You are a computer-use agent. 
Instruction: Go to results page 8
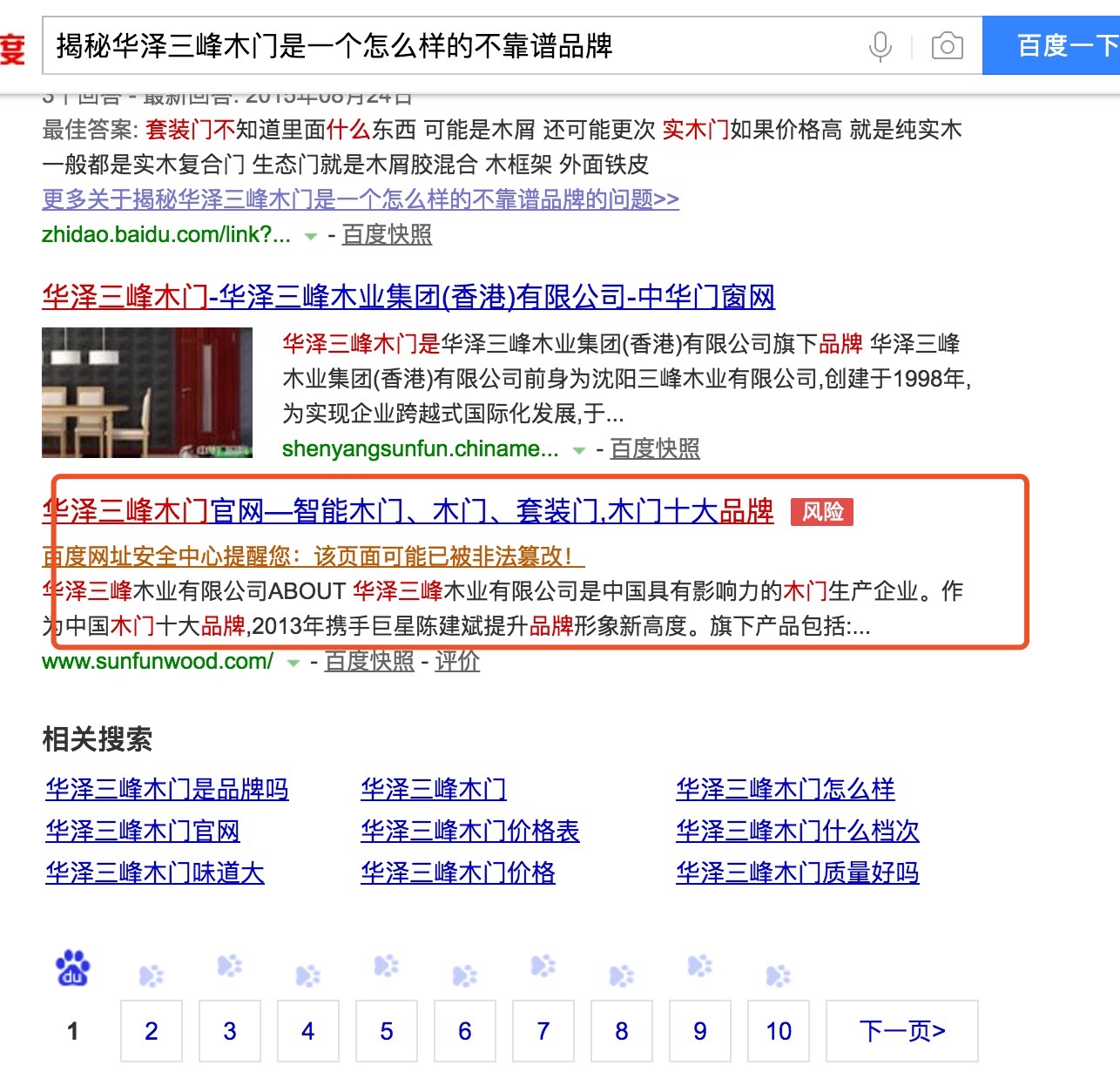coord(622,1031)
